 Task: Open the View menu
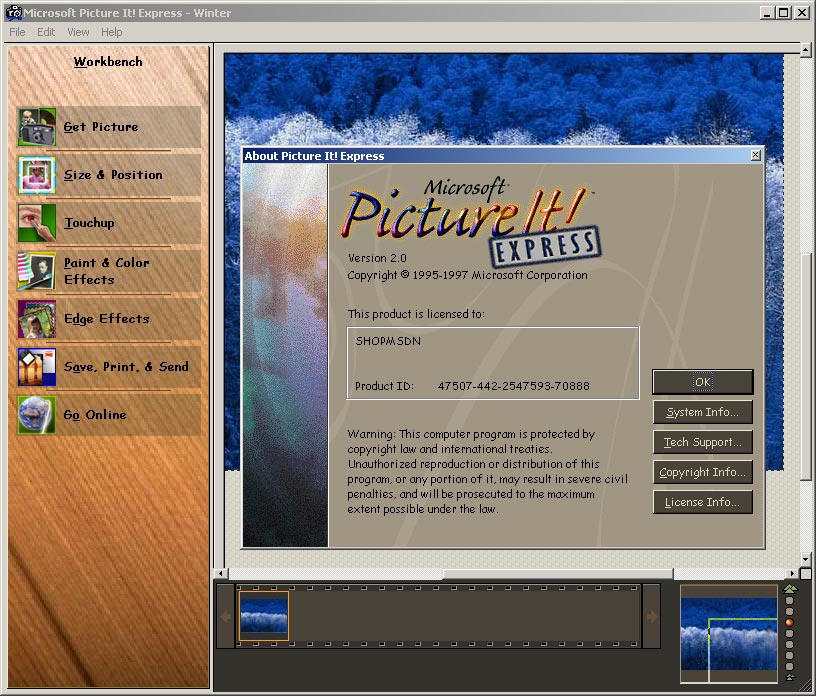[x=78, y=32]
